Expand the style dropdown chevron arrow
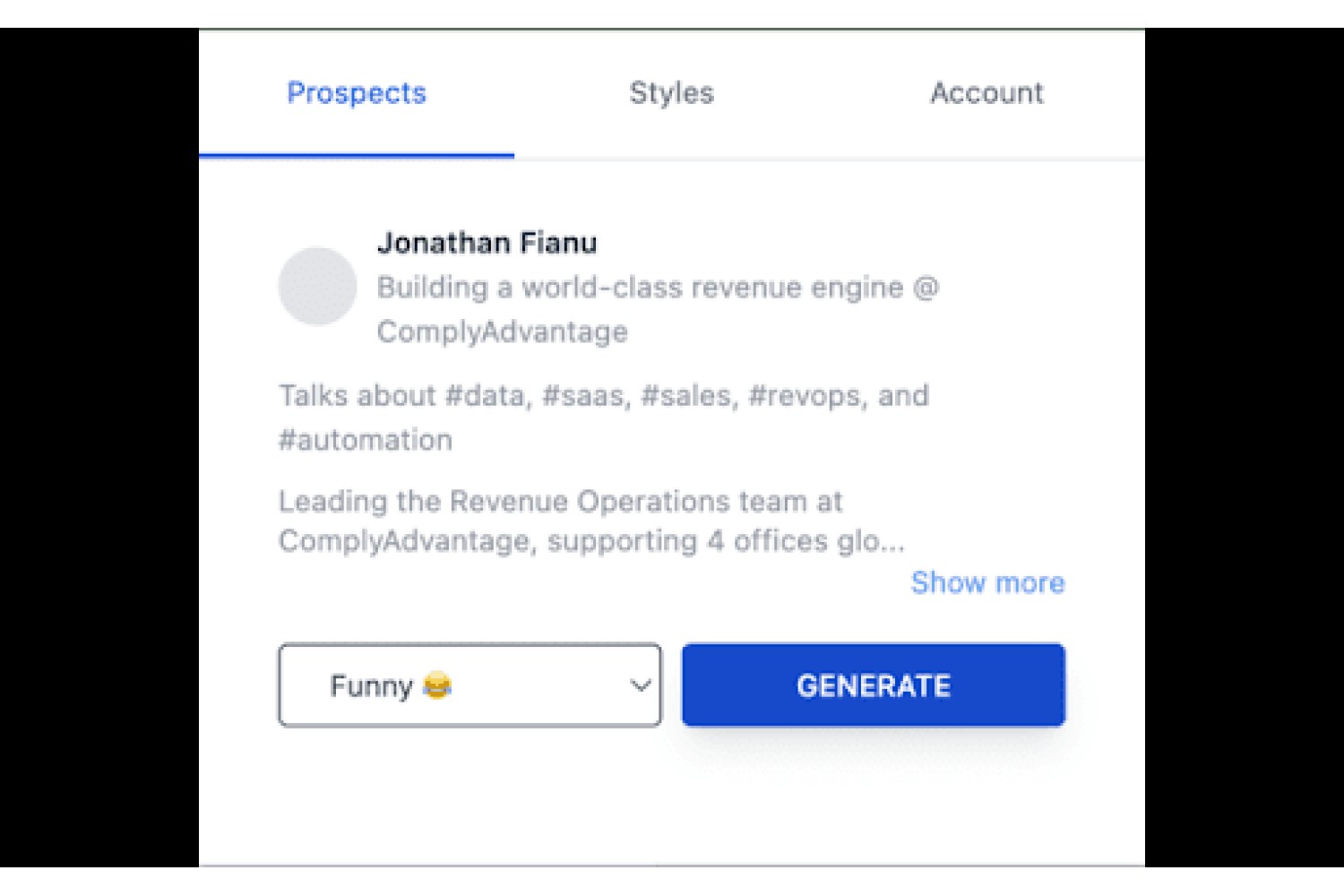This screenshot has width=1344, height=896. click(640, 685)
